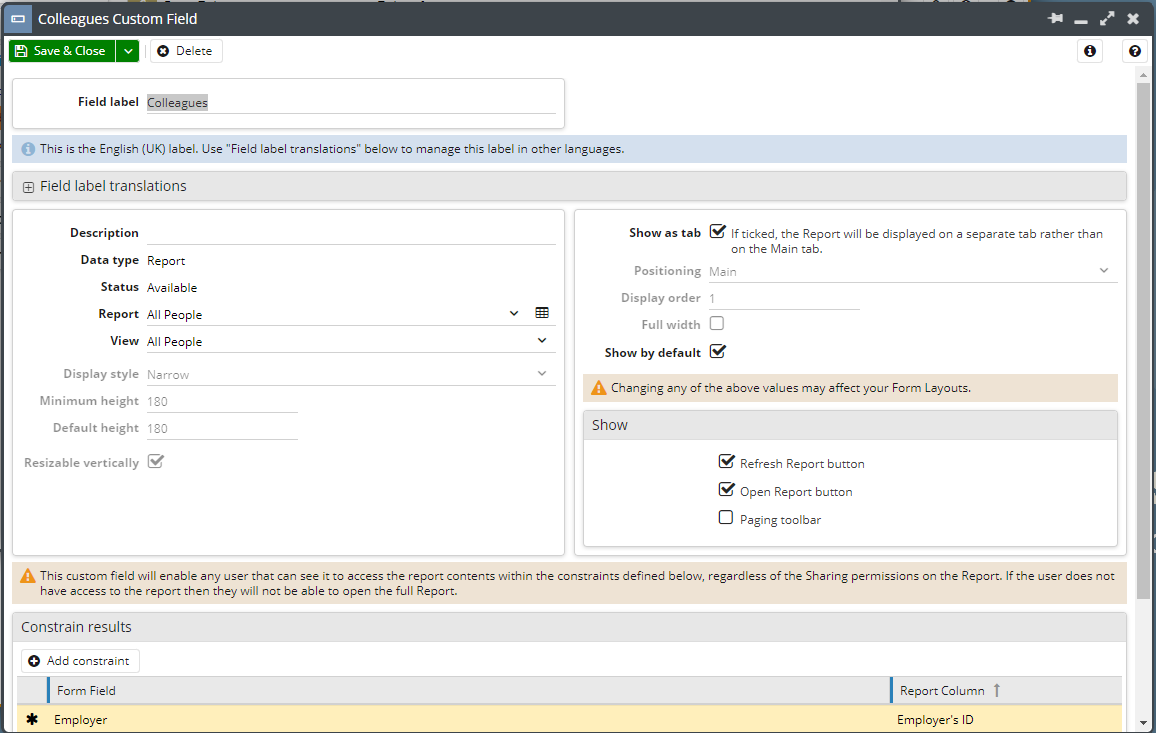Uncheck the Show as tab checkbox
This screenshot has width=1156, height=733.
717,231
